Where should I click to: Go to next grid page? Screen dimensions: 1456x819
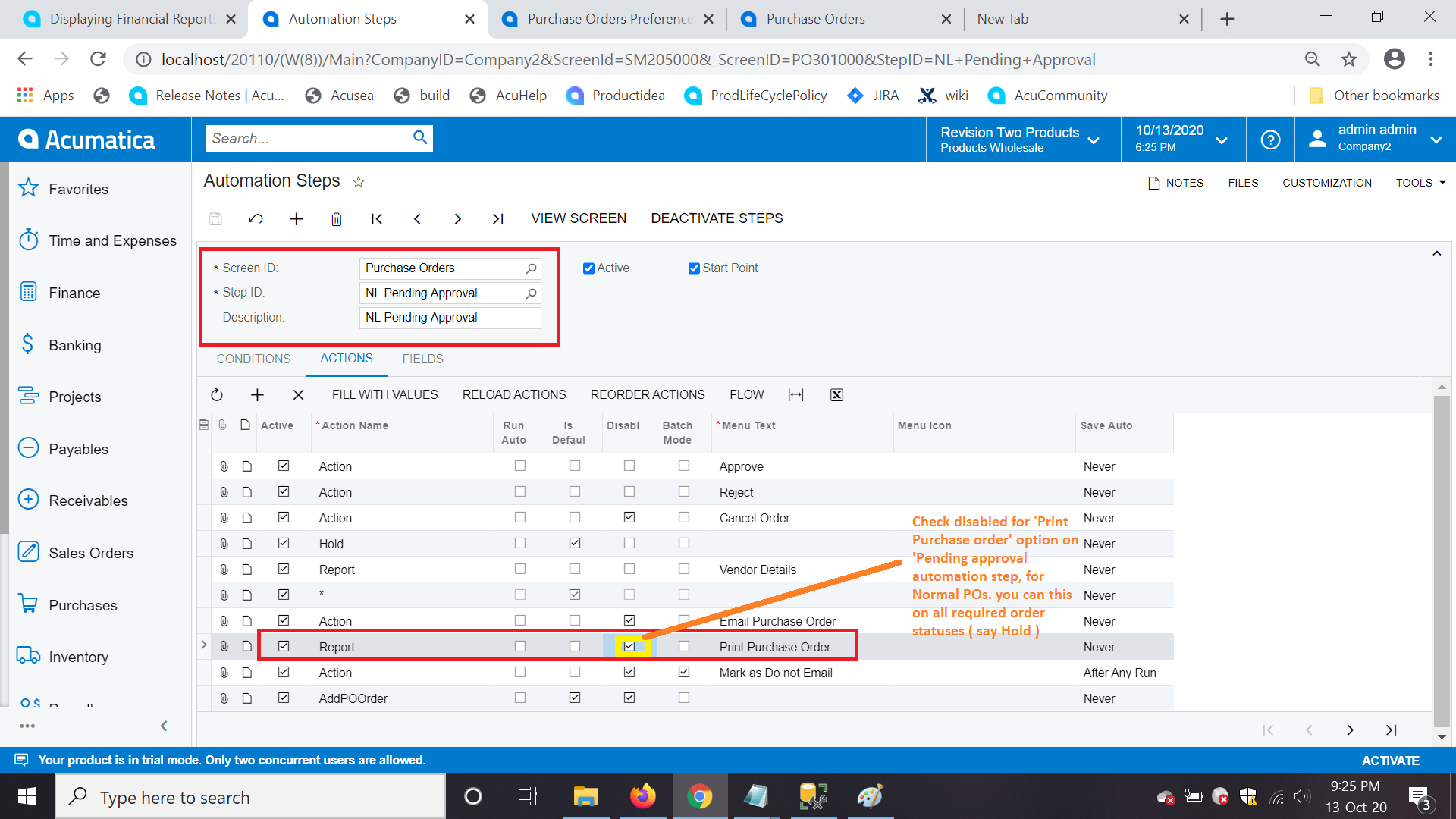(1350, 730)
